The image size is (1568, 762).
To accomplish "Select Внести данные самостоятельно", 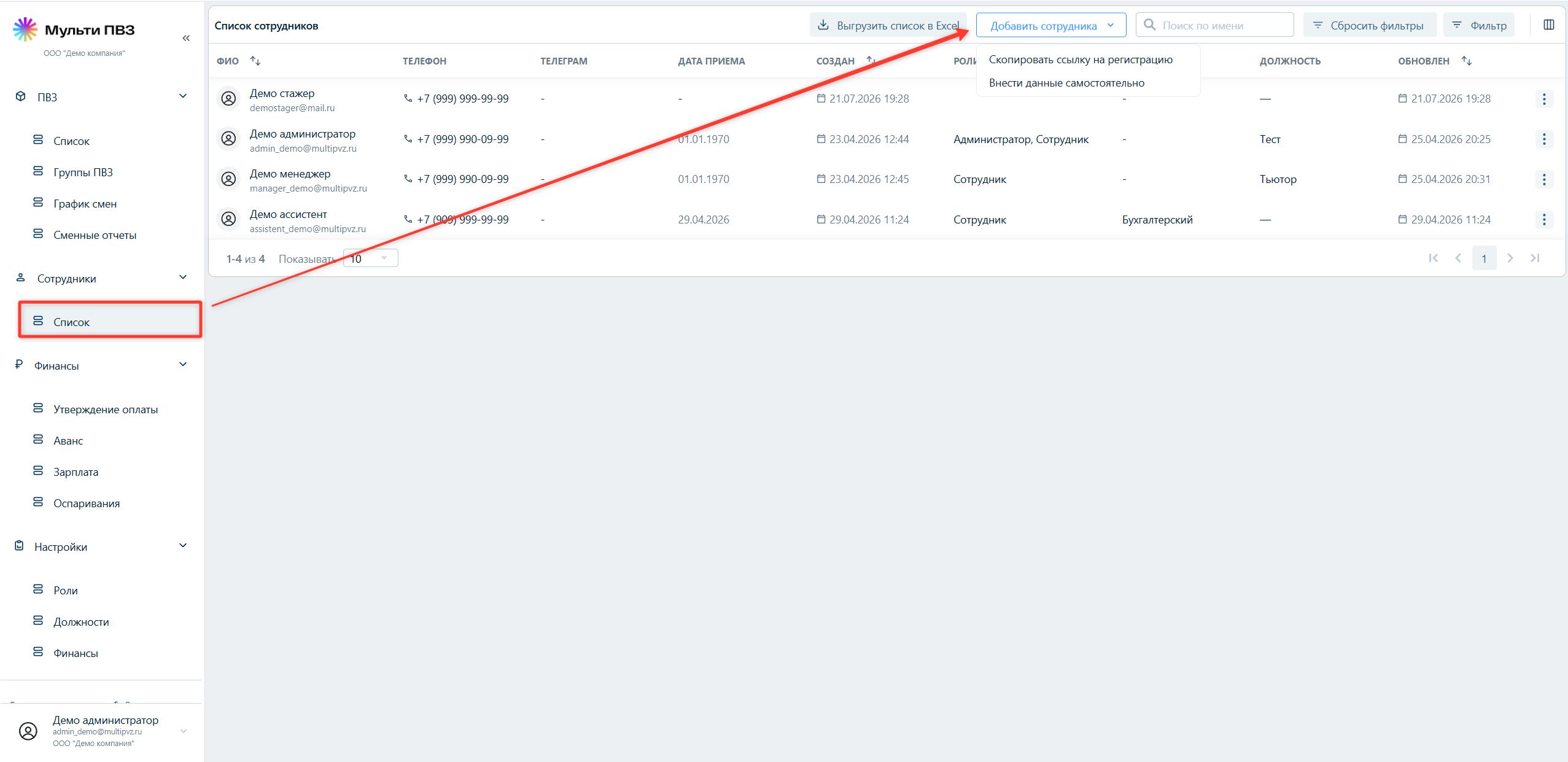I will click(x=1066, y=83).
